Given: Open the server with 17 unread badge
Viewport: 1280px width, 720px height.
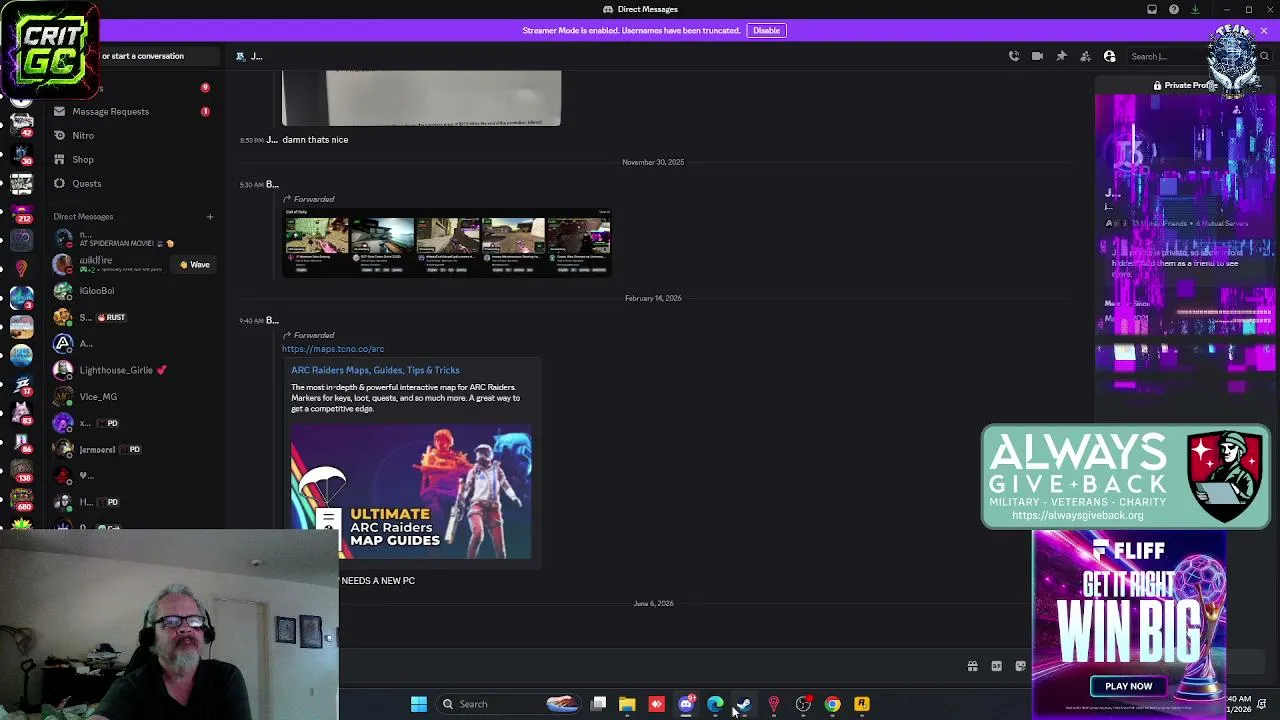Looking at the screenshot, I should coord(21,385).
